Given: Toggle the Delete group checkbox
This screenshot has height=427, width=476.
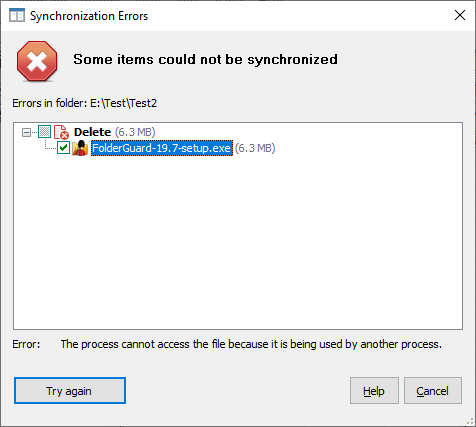Looking at the screenshot, I should pyautogui.click(x=44, y=132).
